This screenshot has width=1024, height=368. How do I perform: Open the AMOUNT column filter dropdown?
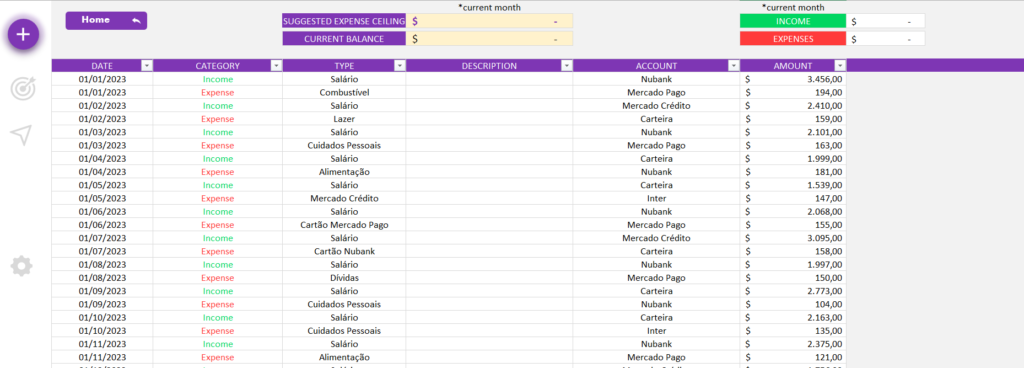pos(840,66)
